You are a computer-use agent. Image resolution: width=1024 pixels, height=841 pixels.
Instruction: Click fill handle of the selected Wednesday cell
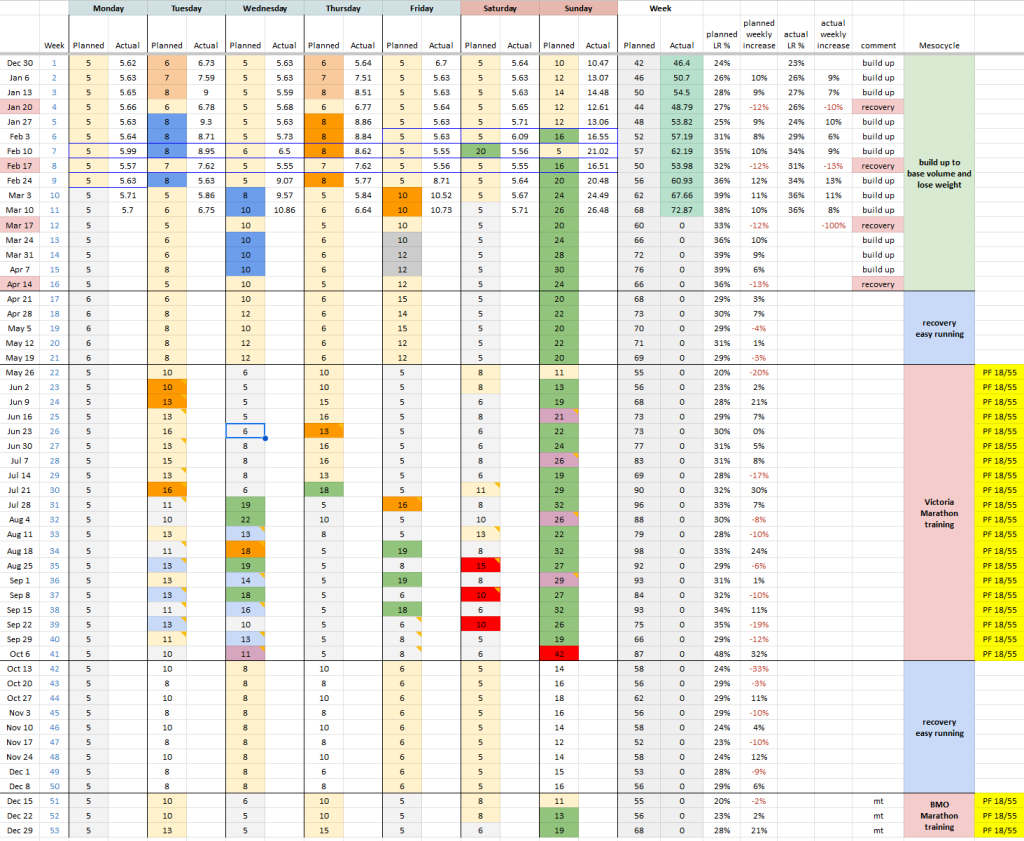(265, 438)
